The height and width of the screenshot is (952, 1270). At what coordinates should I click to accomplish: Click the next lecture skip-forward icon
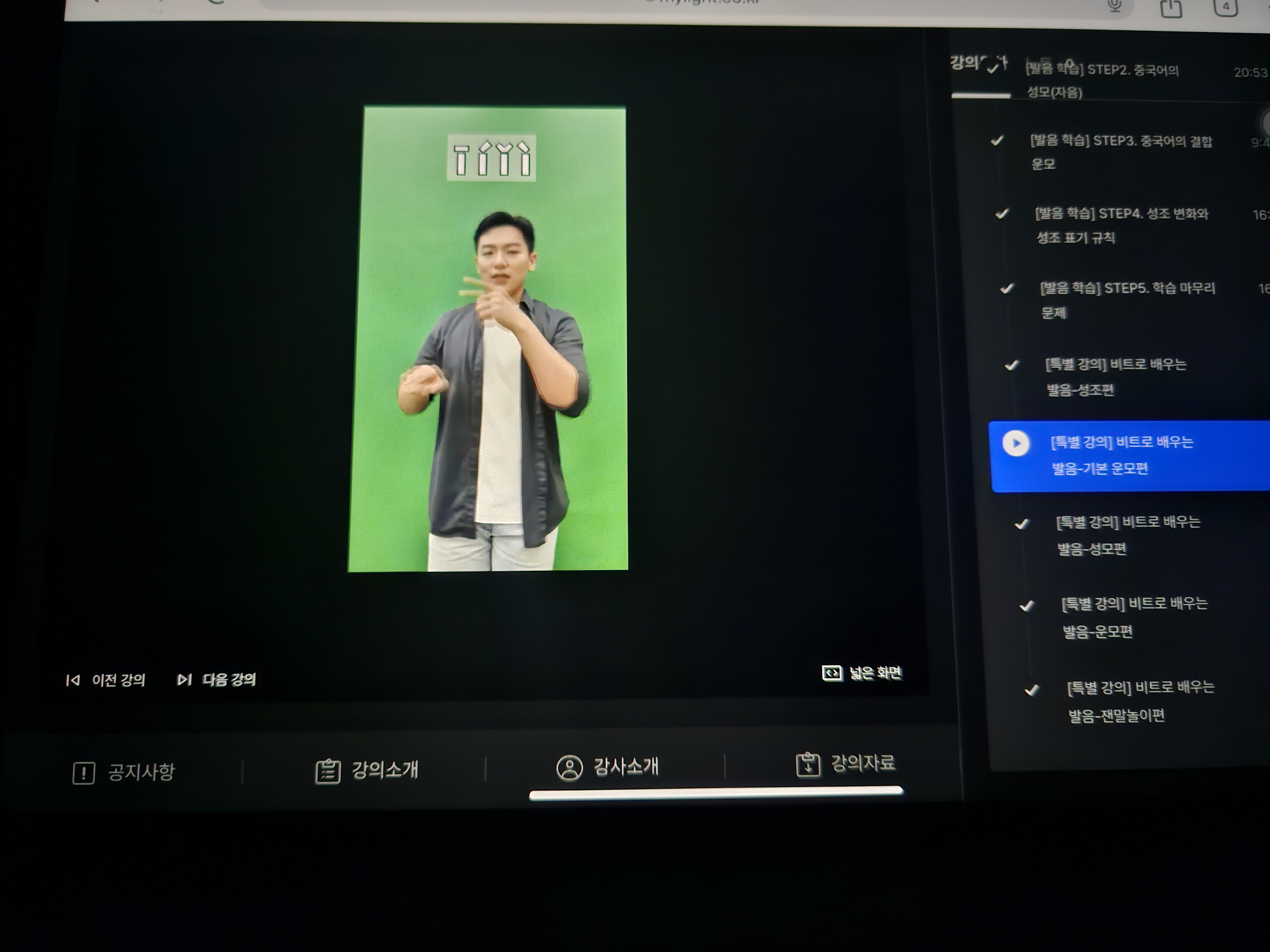pos(184,680)
